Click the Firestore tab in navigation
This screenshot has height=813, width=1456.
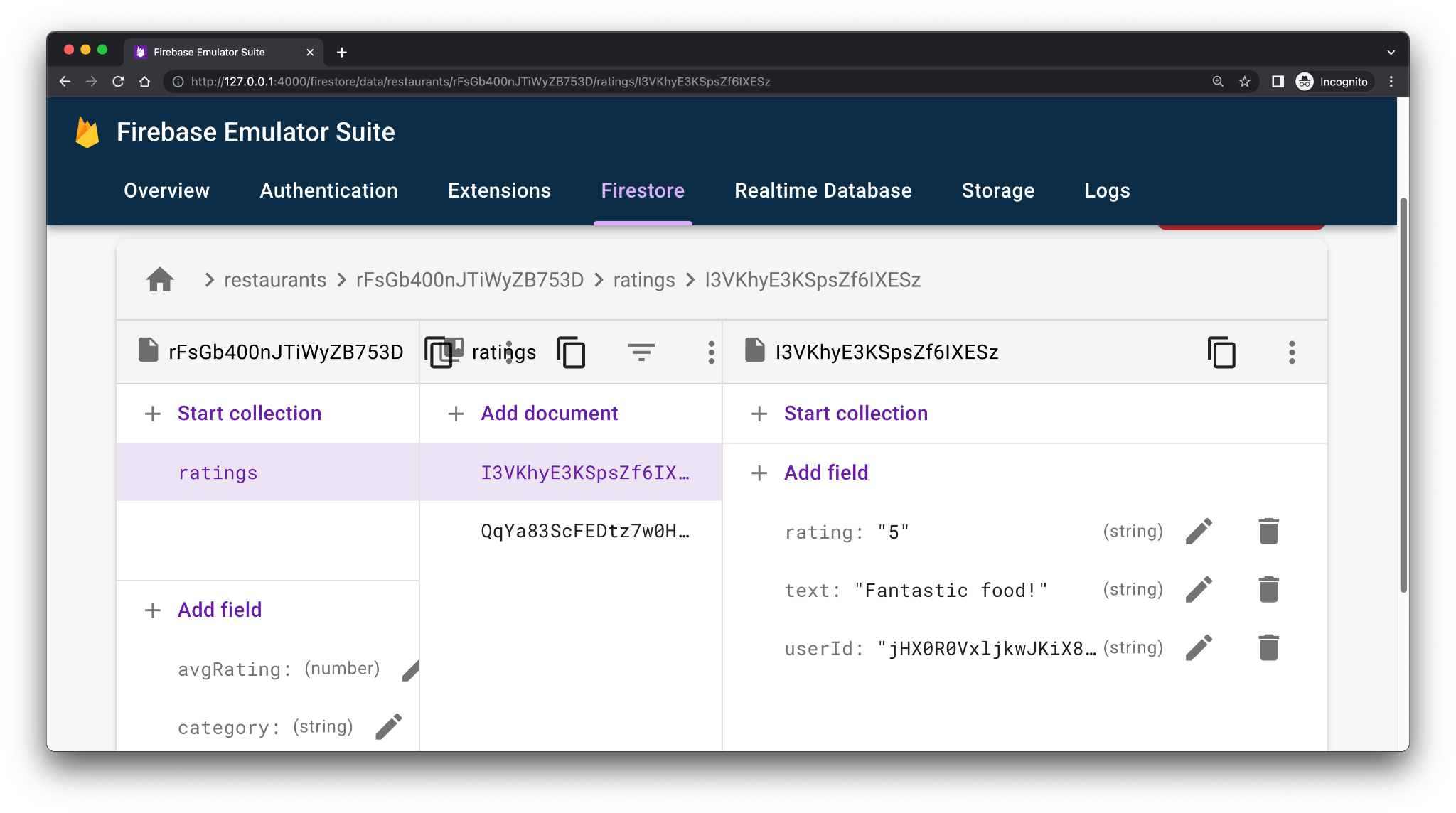pyautogui.click(x=642, y=190)
